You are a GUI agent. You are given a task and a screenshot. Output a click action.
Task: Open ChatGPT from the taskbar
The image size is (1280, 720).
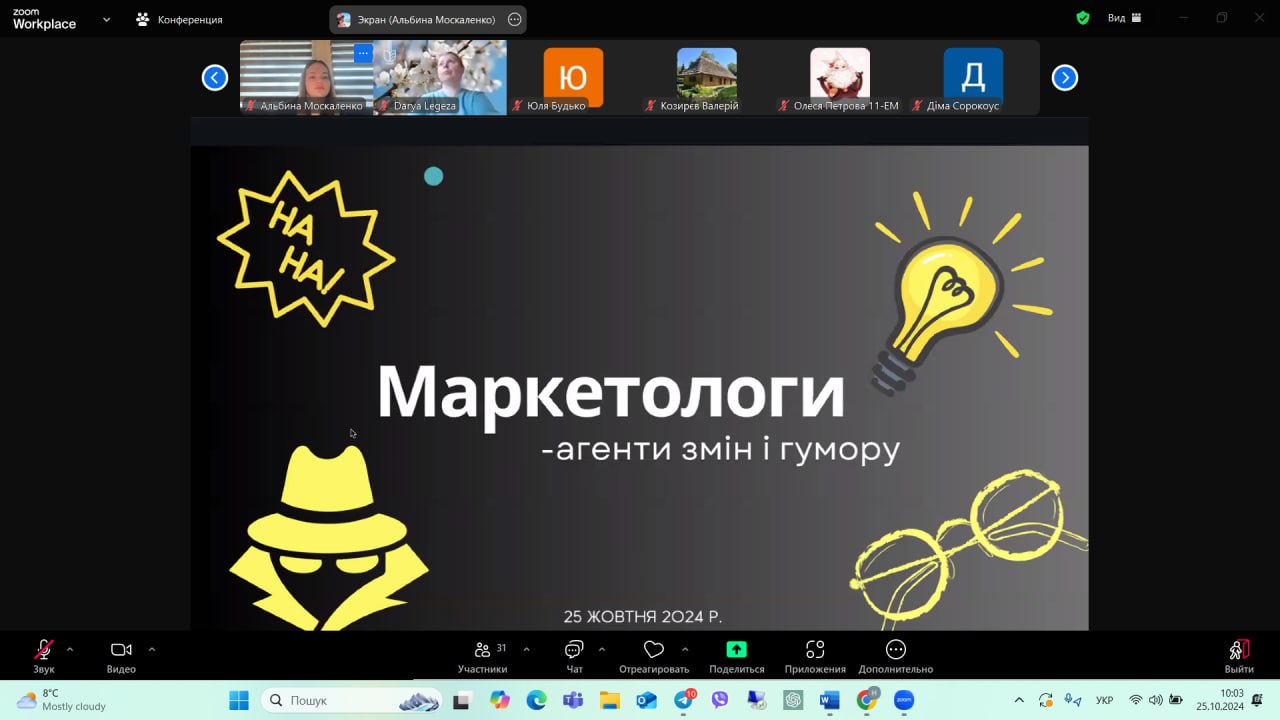(x=794, y=700)
